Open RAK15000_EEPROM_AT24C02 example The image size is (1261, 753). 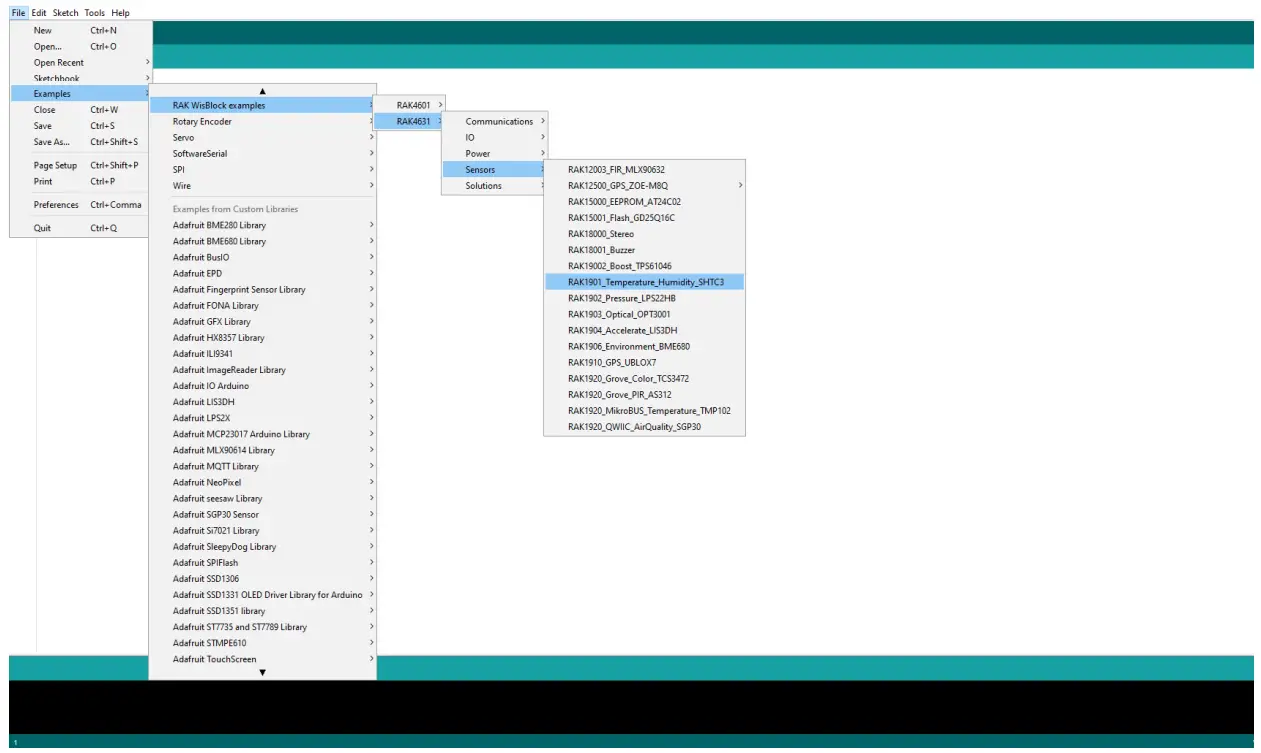(644, 201)
